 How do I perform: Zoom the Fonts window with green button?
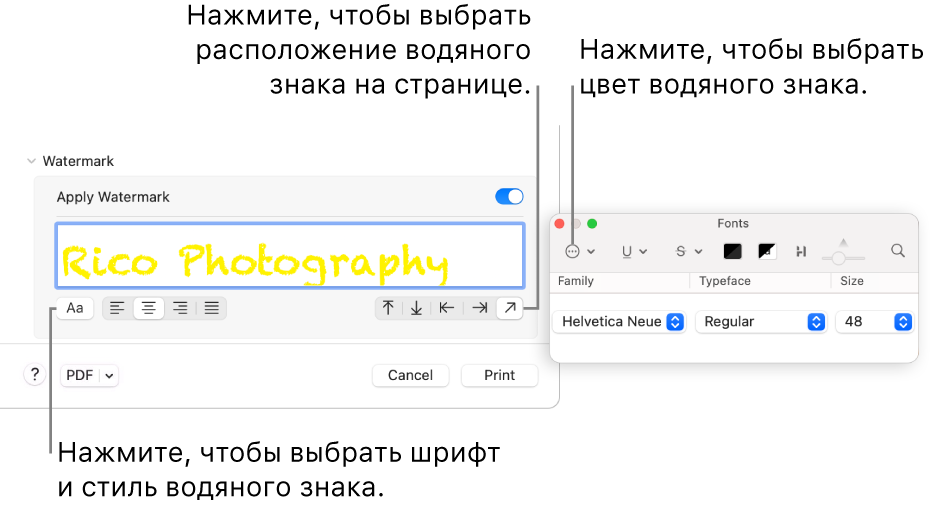click(592, 224)
